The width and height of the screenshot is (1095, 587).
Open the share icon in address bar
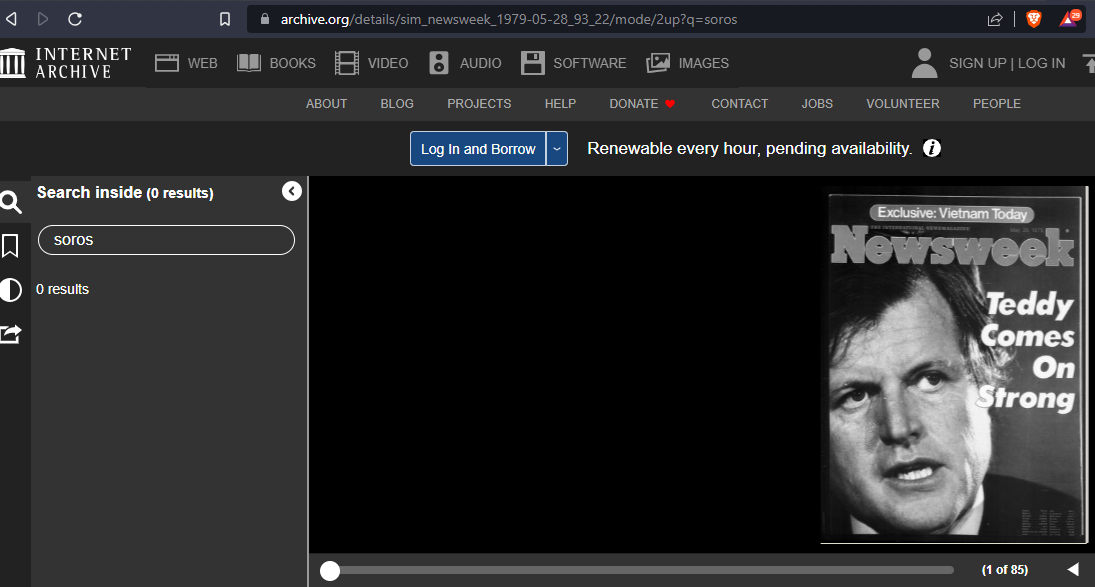click(995, 20)
